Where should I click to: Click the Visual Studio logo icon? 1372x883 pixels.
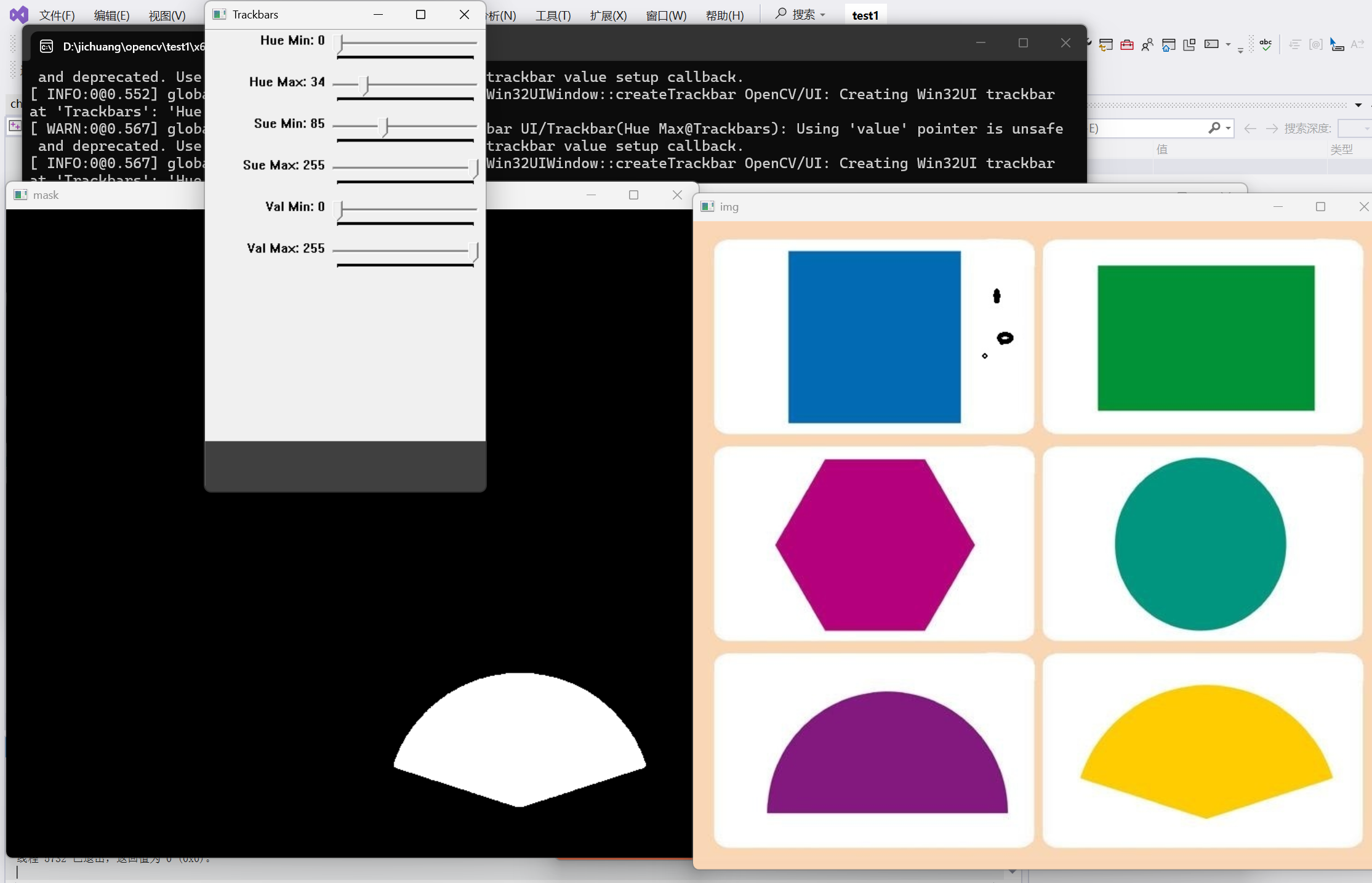tap(18, 14)
